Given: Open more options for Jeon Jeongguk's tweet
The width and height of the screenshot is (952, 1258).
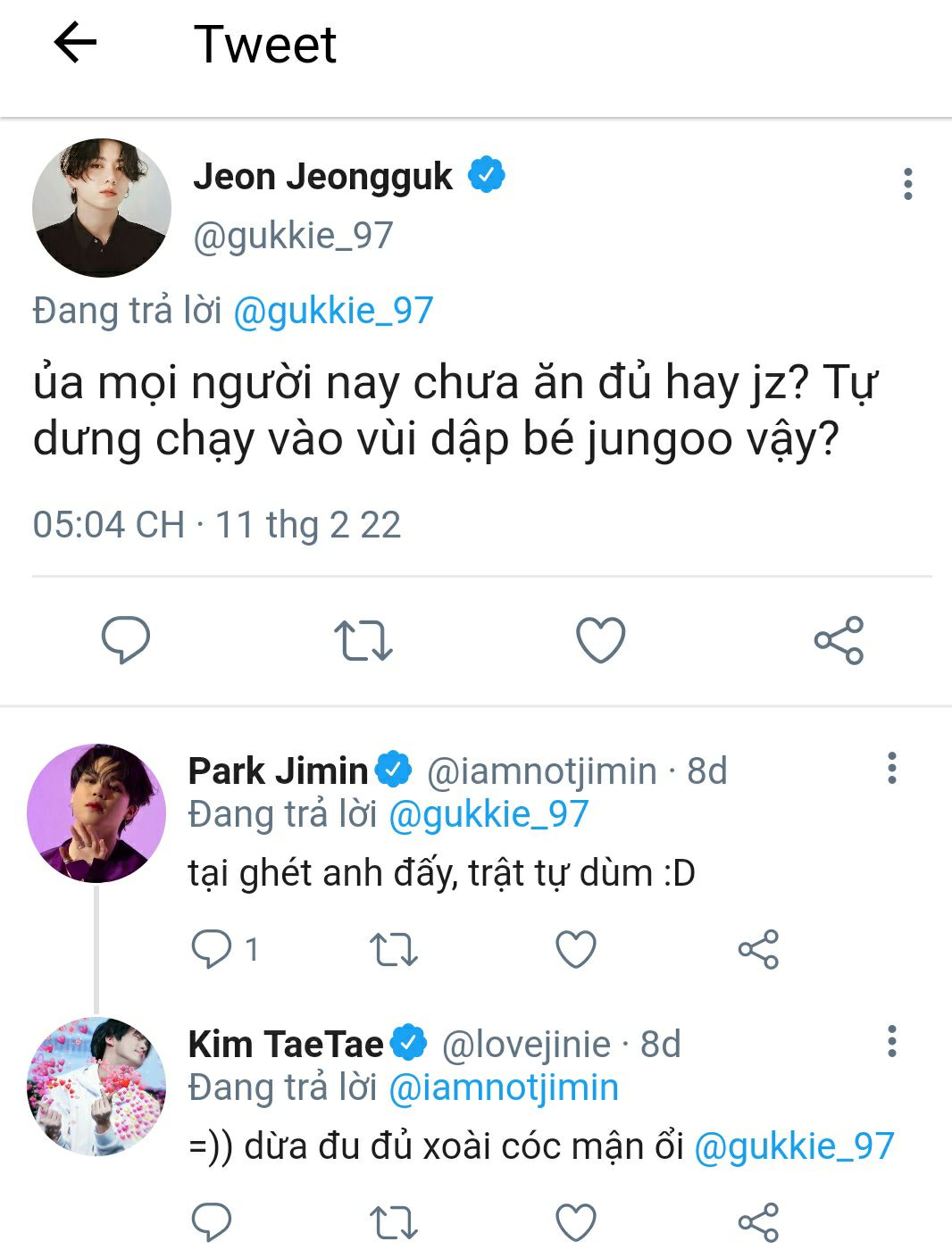Looking at the screenshot, I should [x=907, y=184].
